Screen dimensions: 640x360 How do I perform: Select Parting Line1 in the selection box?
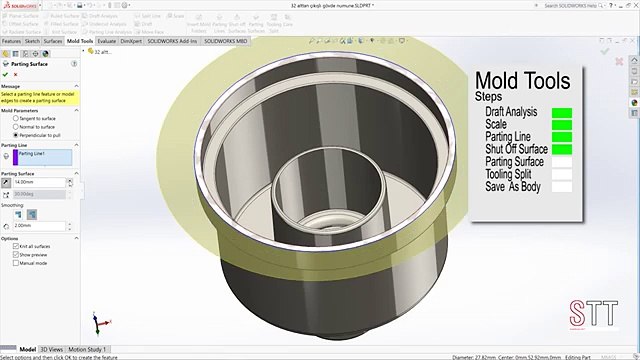[31, 153]
